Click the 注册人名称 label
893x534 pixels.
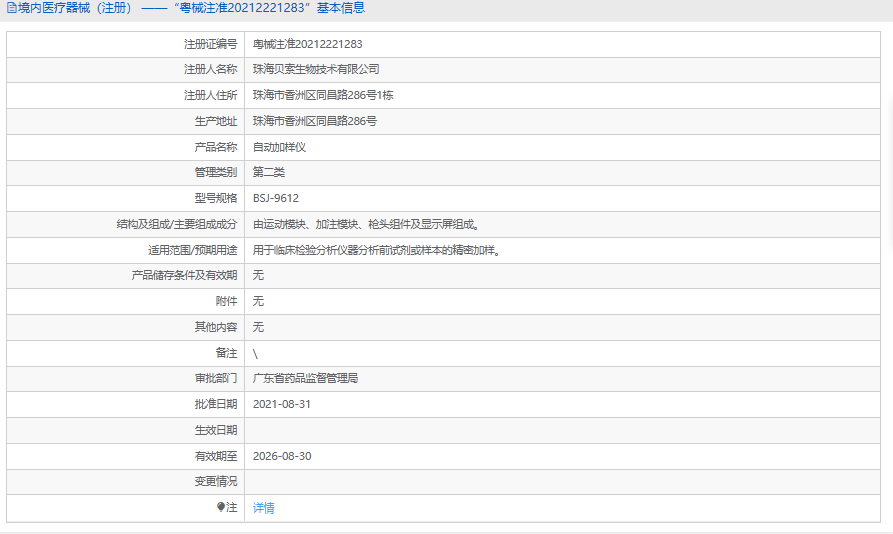pyautogui.click(x=210, y=69)
